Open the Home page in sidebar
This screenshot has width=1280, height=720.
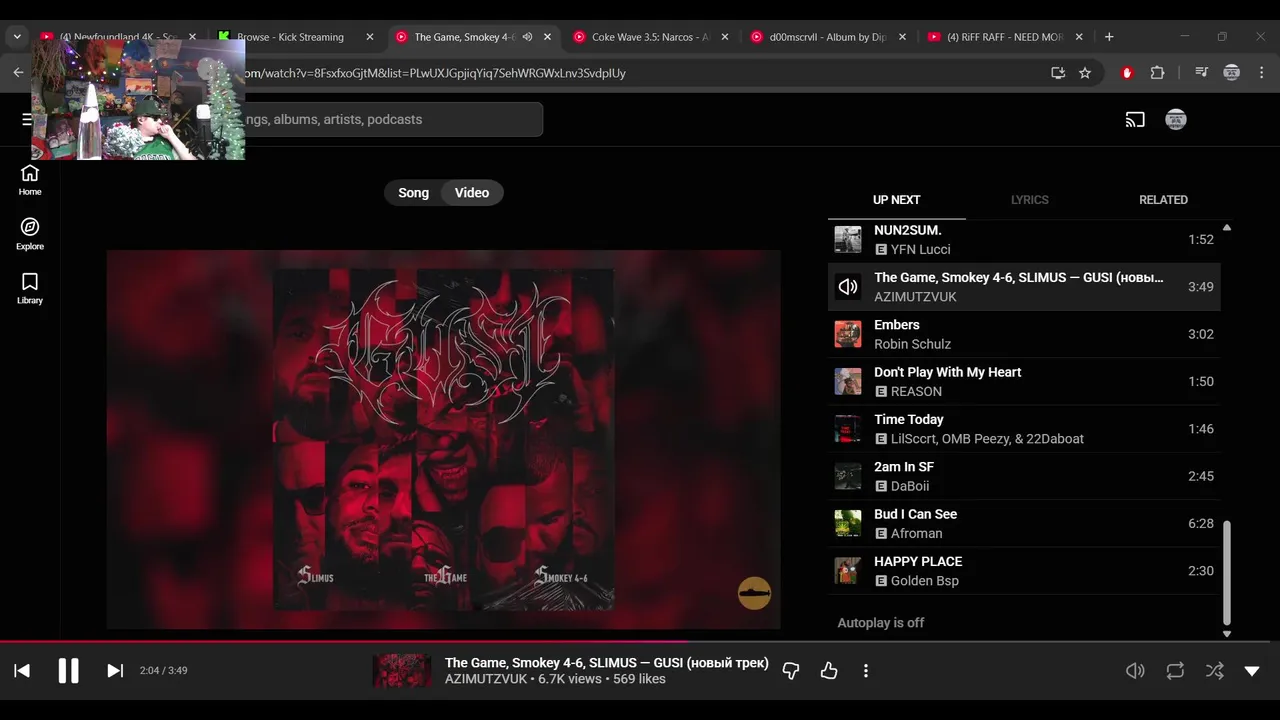pyautogui.click(x=30, y=179)
